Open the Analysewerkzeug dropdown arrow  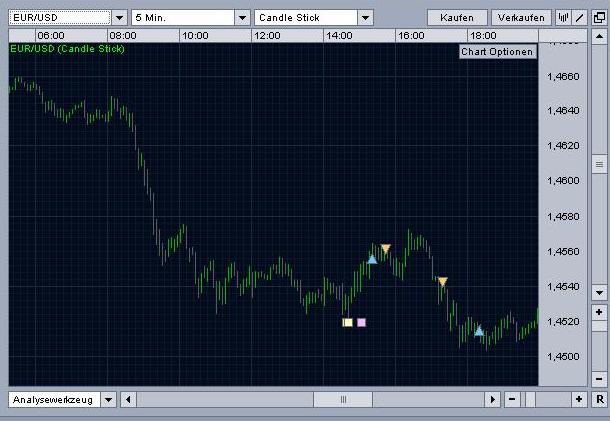109,400
